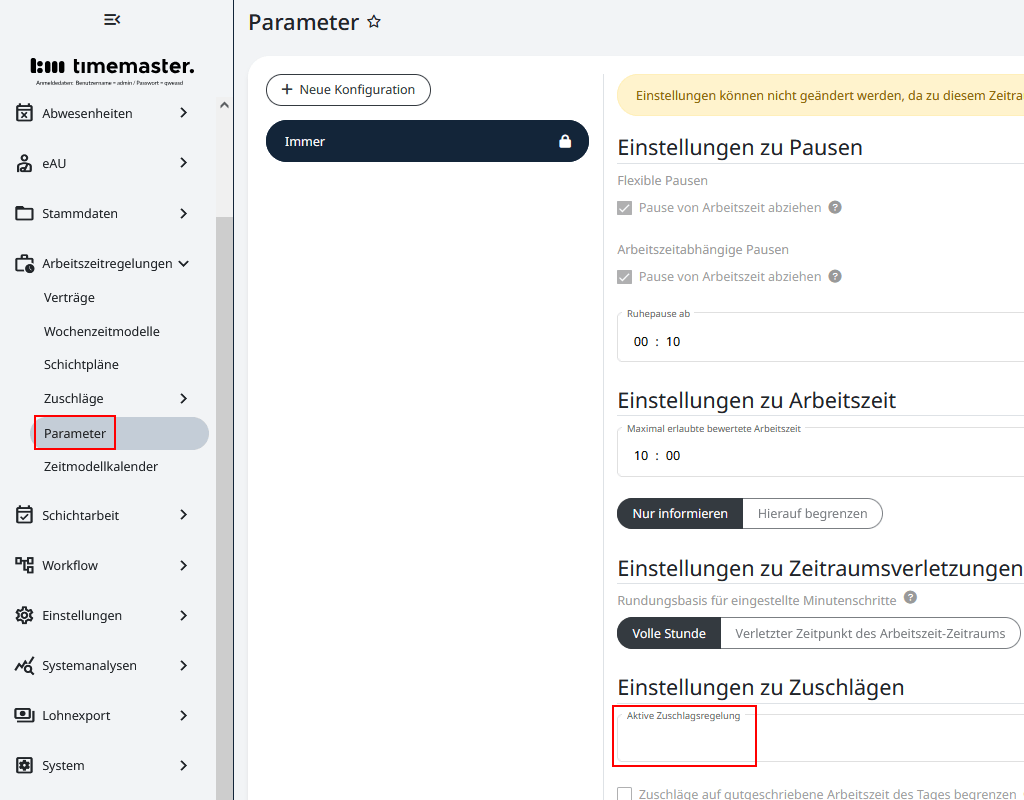Click help icon beside Flexible Pausen checkbox
This screenshot has width=1024, height=800.
835,208
